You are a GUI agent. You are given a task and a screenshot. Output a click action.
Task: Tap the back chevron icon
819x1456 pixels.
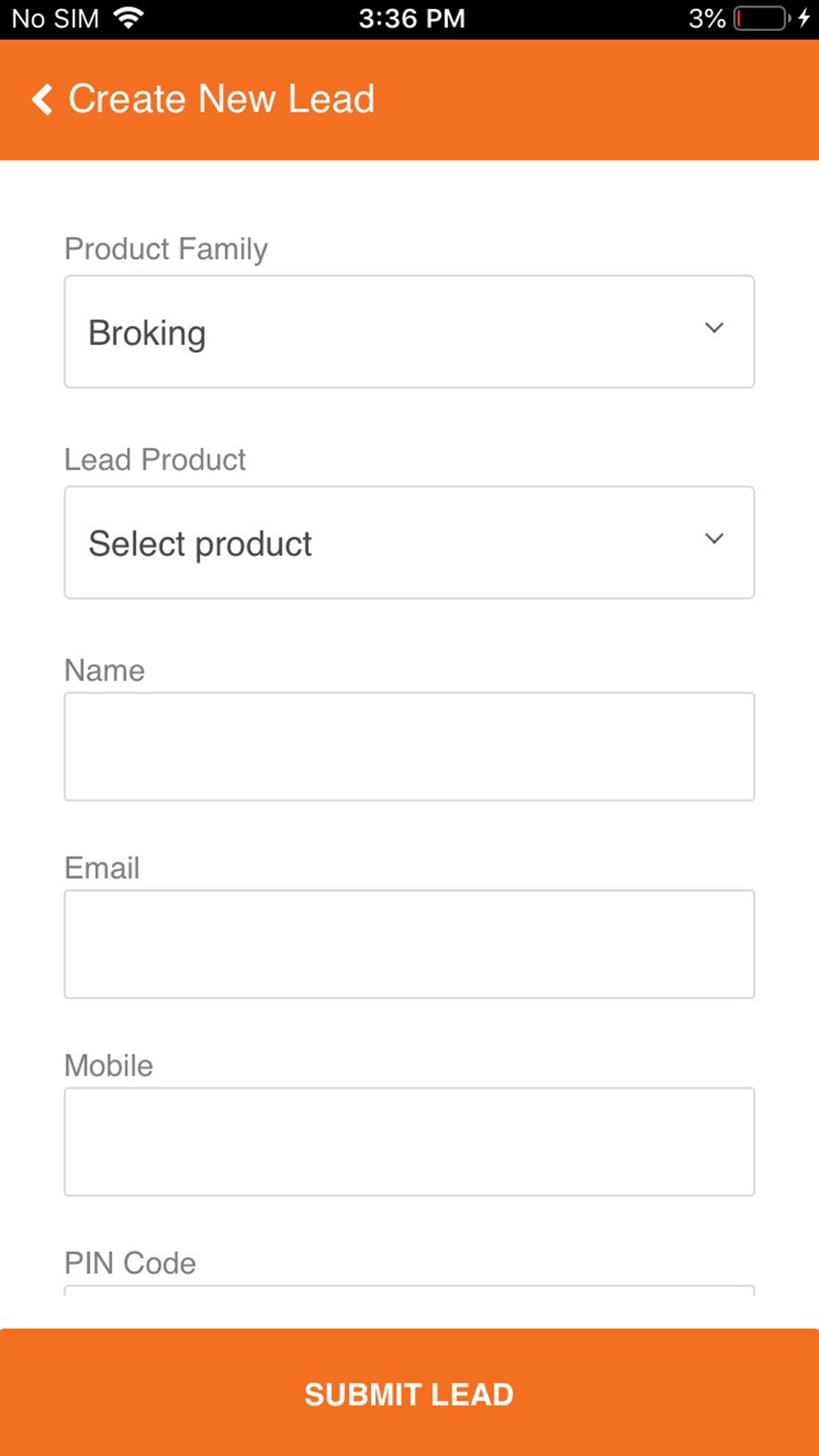(x=43, y=99)
